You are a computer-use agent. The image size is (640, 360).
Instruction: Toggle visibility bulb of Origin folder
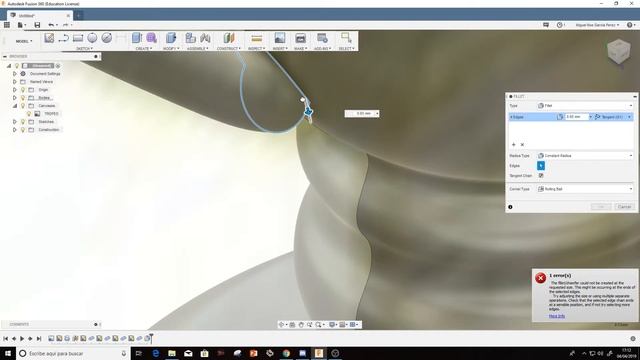click(23, 90)
